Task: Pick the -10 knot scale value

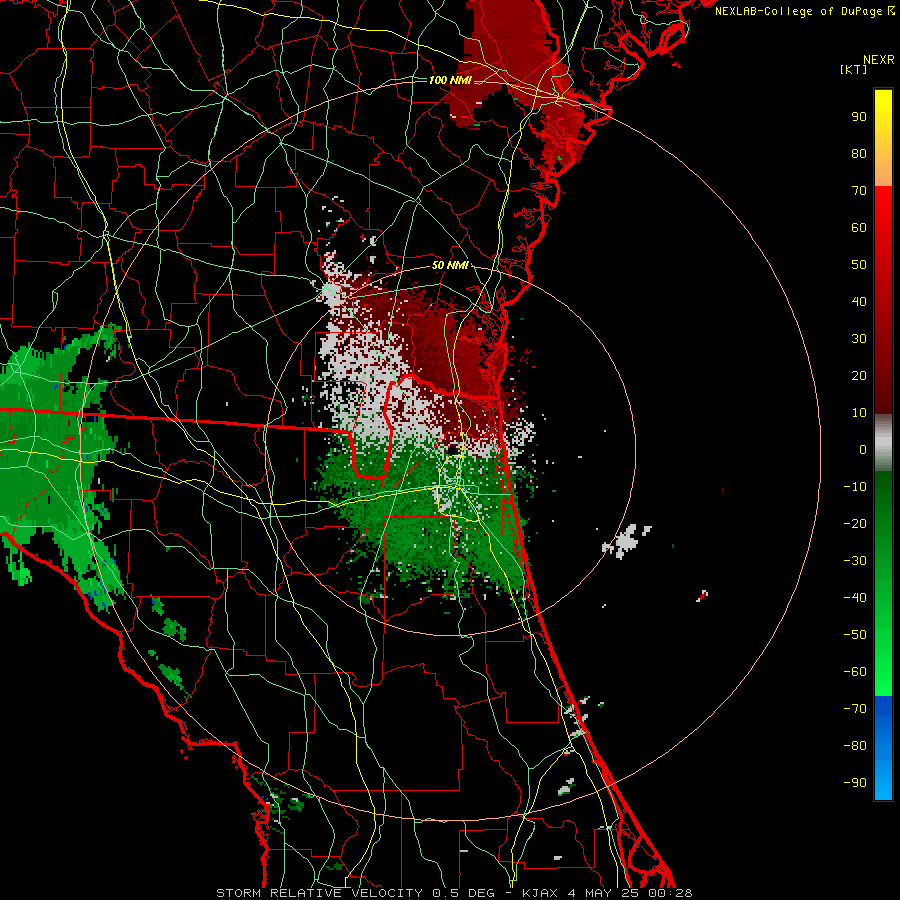Action: point(855,487)
